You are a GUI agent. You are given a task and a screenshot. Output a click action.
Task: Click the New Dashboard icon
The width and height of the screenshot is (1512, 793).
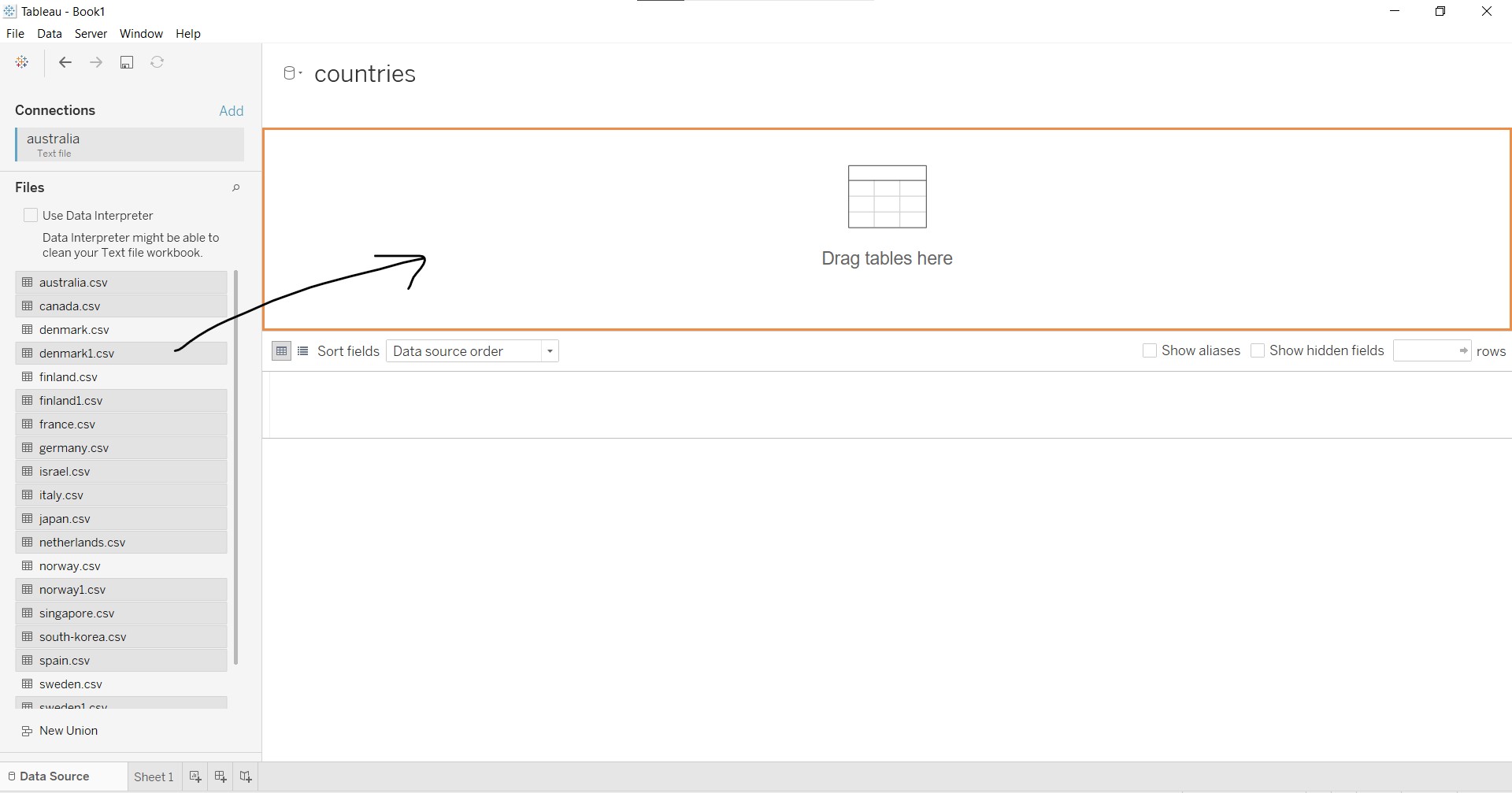pyautogui.click(x=220, y=776)
